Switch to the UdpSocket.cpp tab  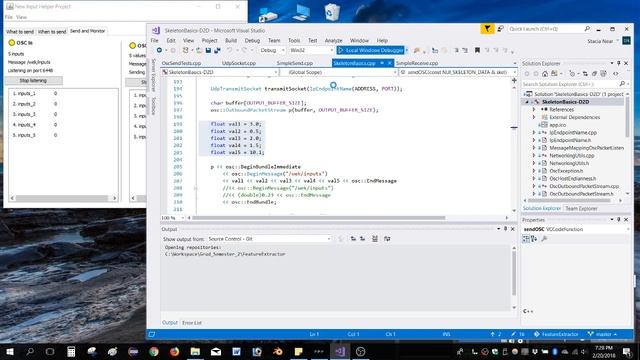(x=239, y=63)
